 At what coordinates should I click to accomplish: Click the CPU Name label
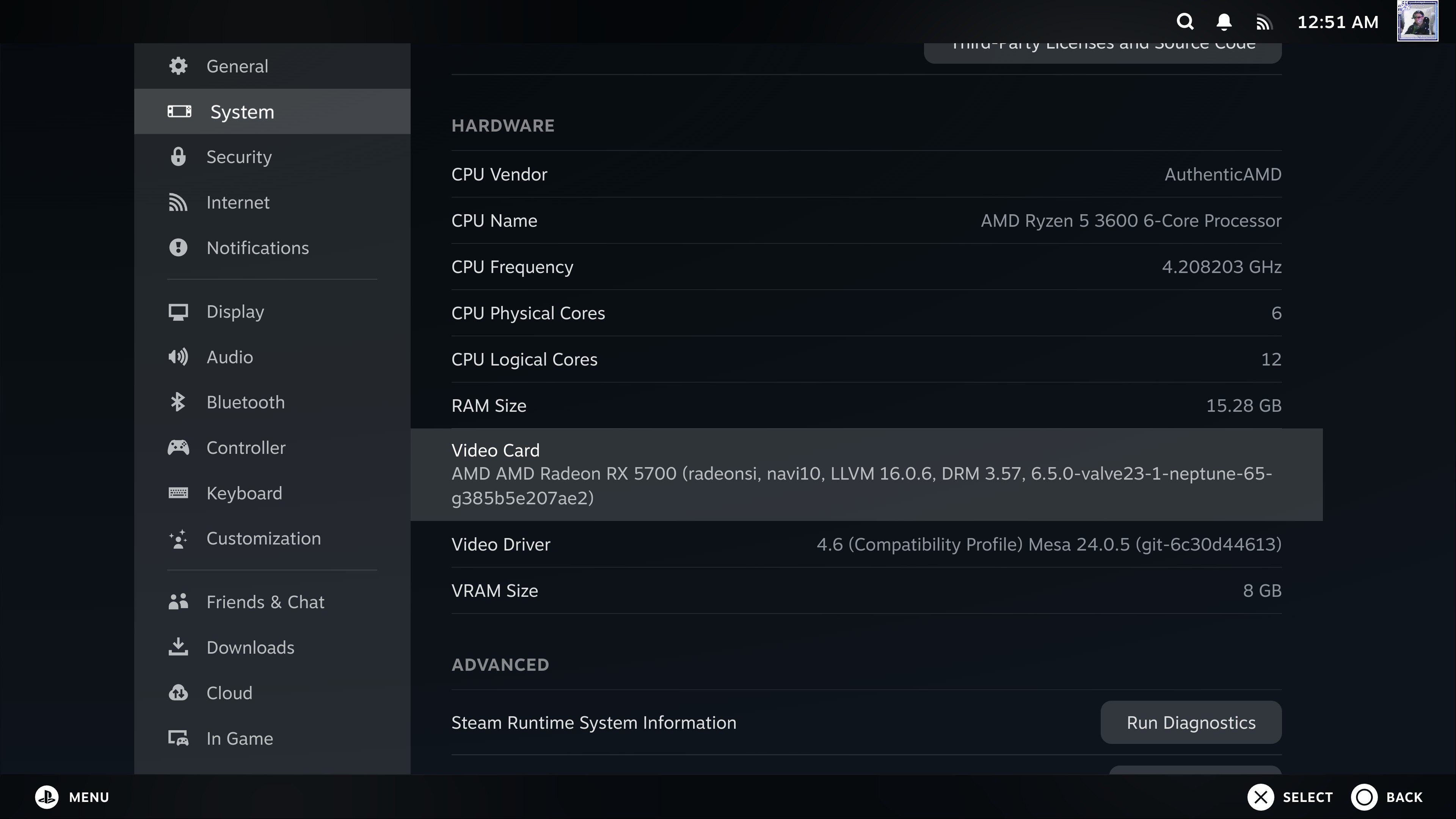(x=494, y=220)
